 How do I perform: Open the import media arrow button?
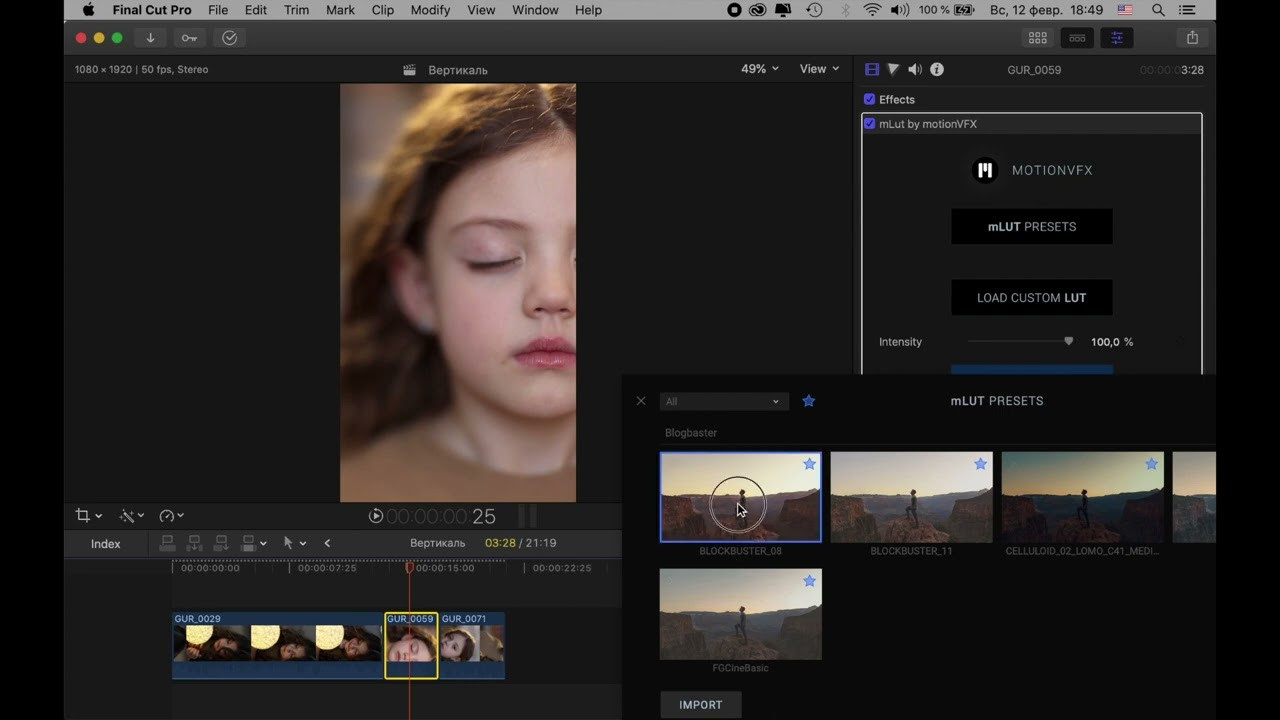click(150, 38)
